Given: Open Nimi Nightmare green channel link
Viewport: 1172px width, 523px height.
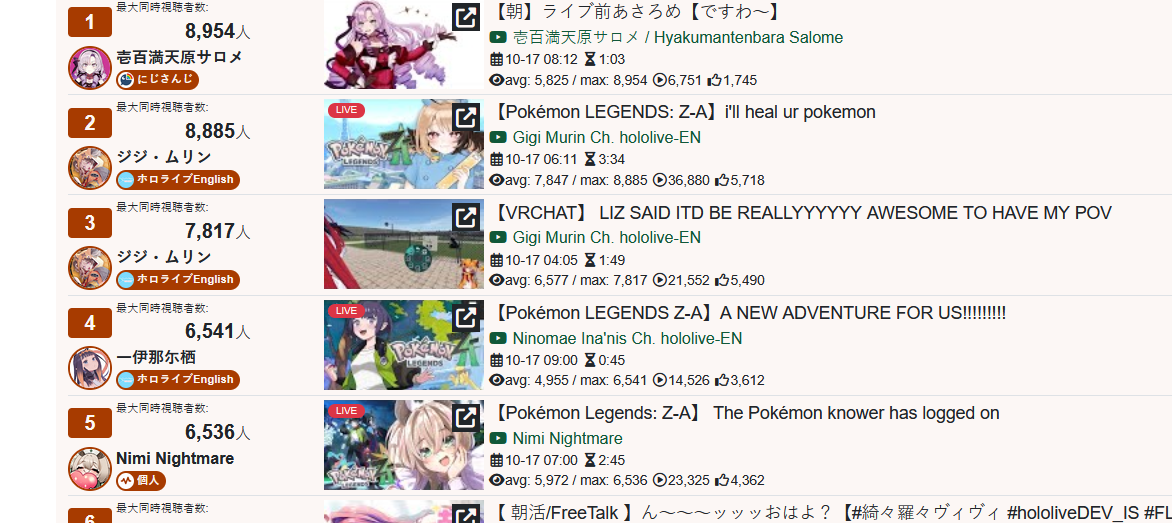Looking at the screenshot, I should pyautogui.click(x=567, y=439).
